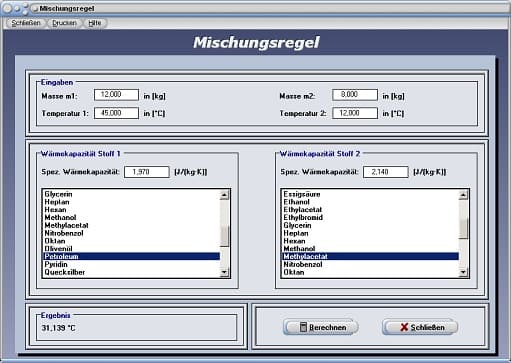Click Stoff 2 list scroll up arrow
The image size is (511, 363).
click(x=463, y=195)
